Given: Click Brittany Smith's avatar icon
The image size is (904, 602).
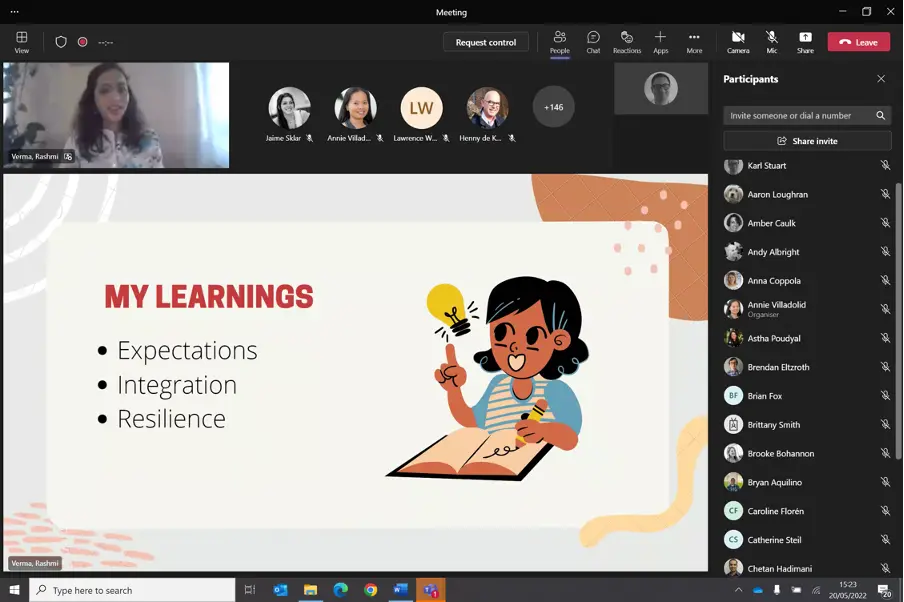Looking at the screenshot, I should click(x=733, y=424).
